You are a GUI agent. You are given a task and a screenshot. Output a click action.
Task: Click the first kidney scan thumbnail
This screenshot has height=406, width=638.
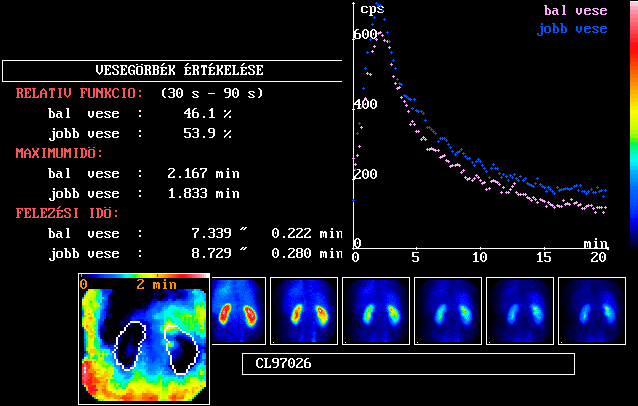tap(237, 312)
